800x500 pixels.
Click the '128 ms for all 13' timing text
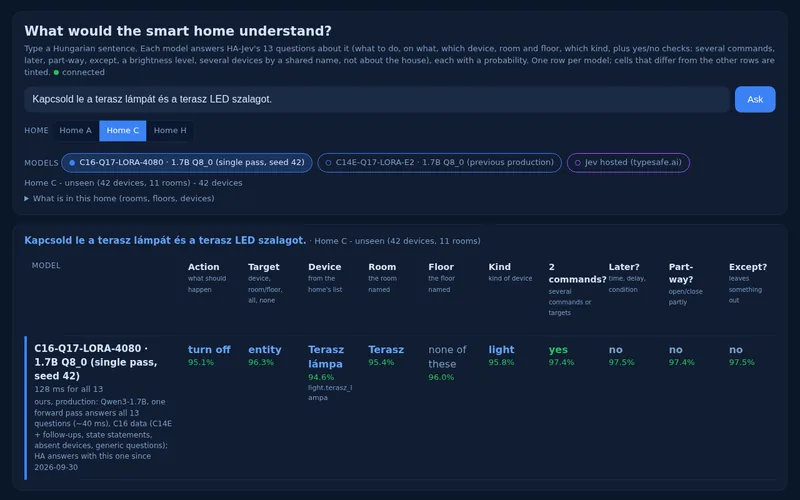[x=69, y=389]
